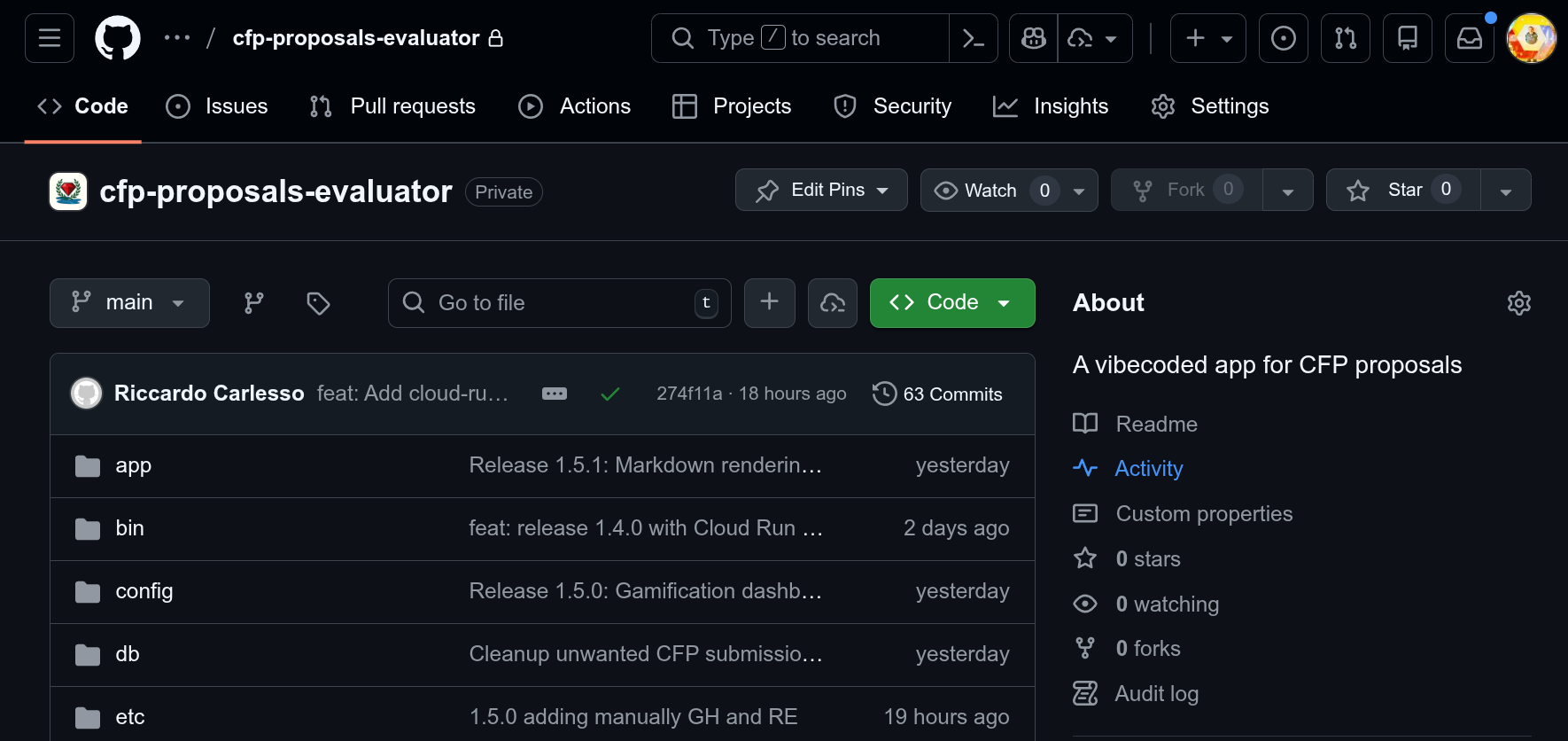
Task: Open the Create new plus dropdown
Action: point(1208,38)
